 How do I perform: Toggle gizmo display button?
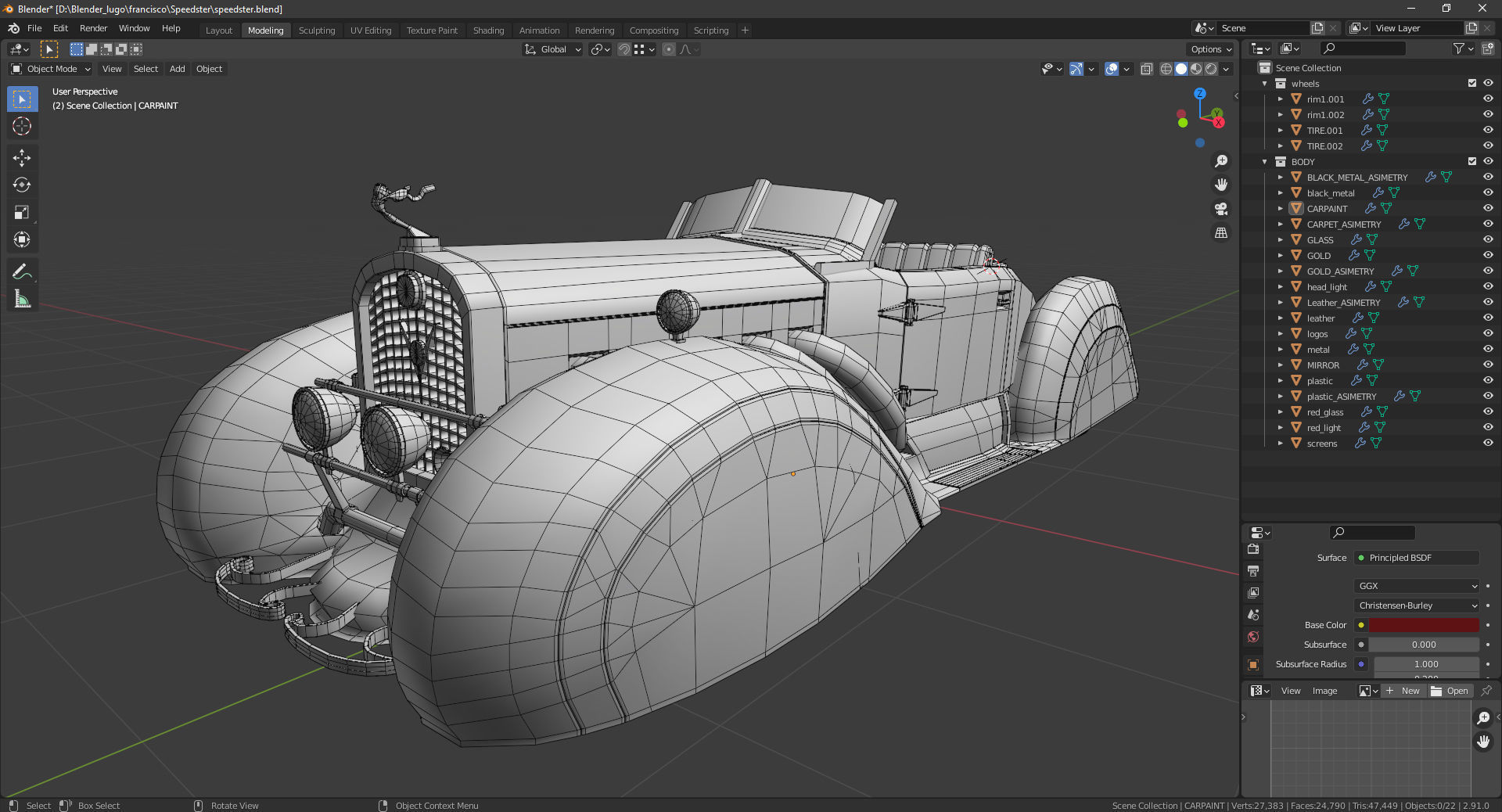[x=1076, y=69]
